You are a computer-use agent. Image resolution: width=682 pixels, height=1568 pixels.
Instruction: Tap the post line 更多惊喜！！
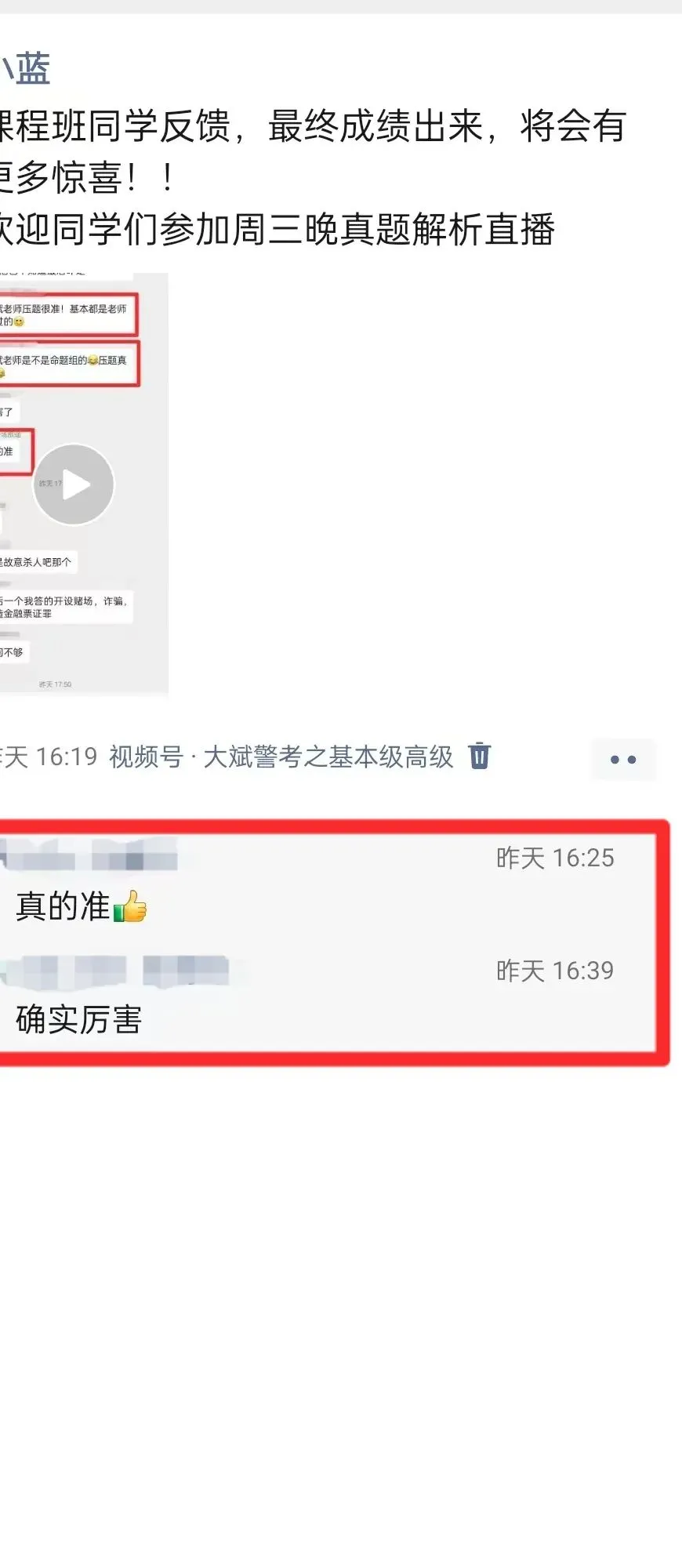pos(88,177)
